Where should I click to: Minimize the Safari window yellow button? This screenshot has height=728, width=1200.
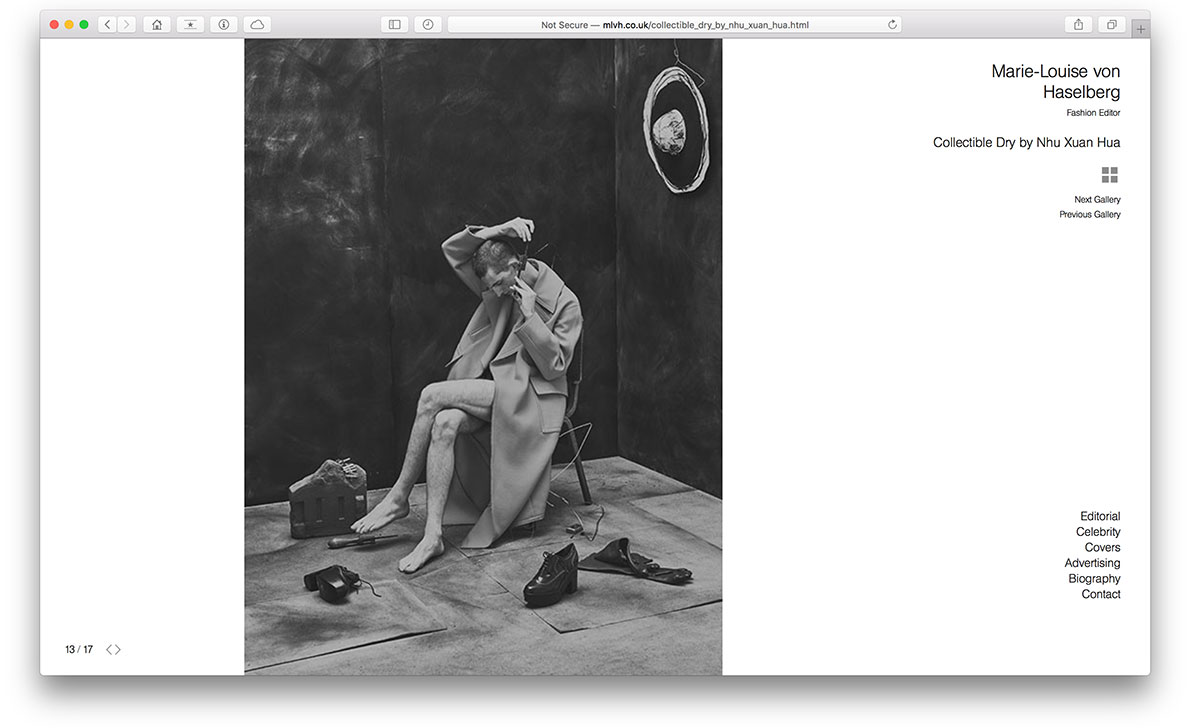[x=69, y=24]
